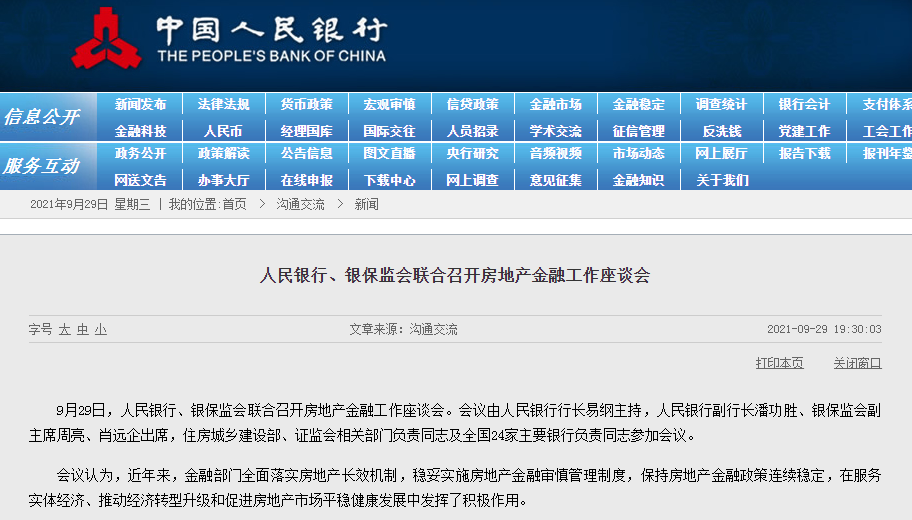Image resolution: width=912 pixels, height=520 pixels.
Task: Open 政务公开 in service menu
Action: click(x=141, y=154)
